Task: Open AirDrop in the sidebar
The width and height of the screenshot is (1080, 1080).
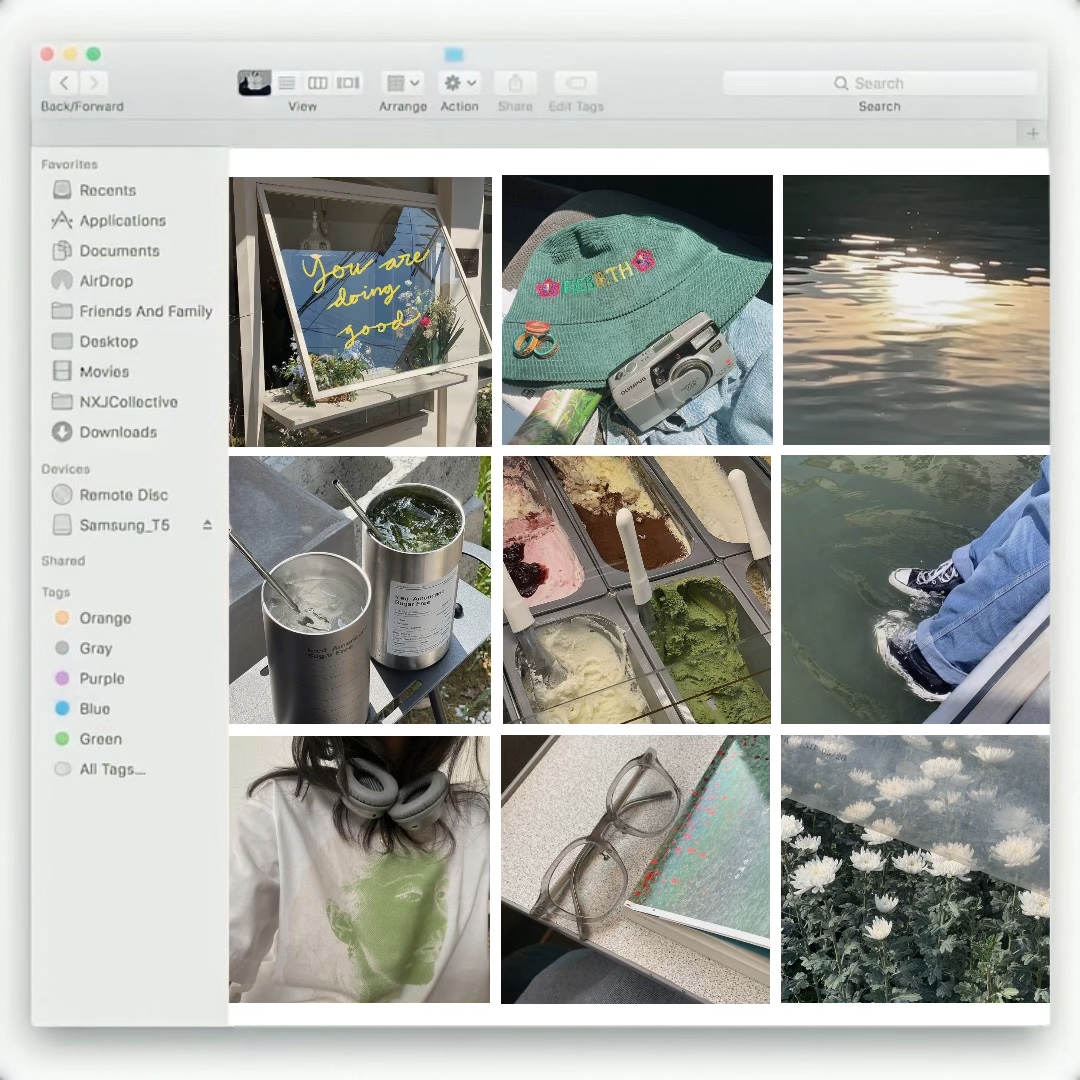Action: point(106,281)
